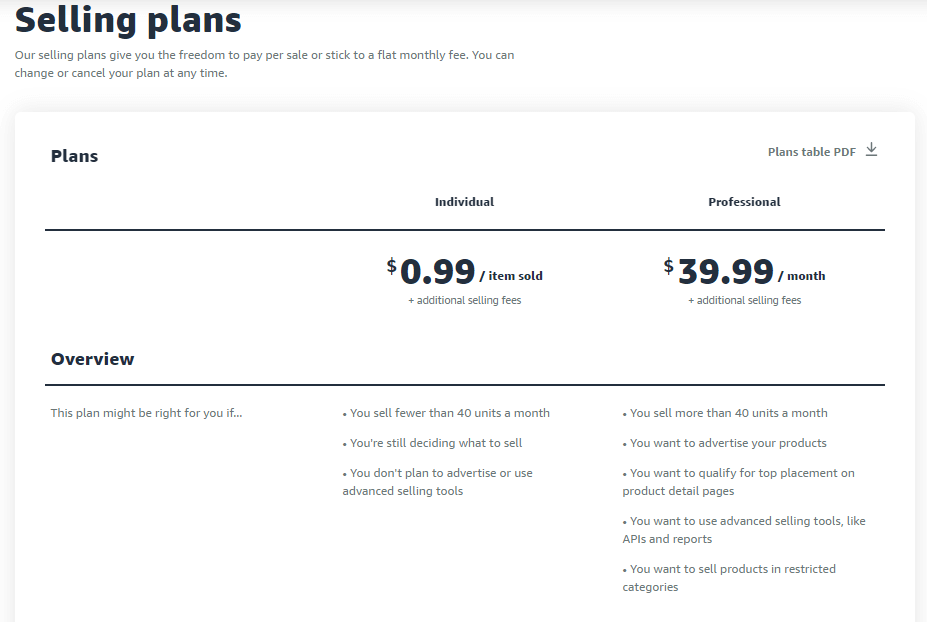Click the Selling plans page heading

click(x=128, y=19)
